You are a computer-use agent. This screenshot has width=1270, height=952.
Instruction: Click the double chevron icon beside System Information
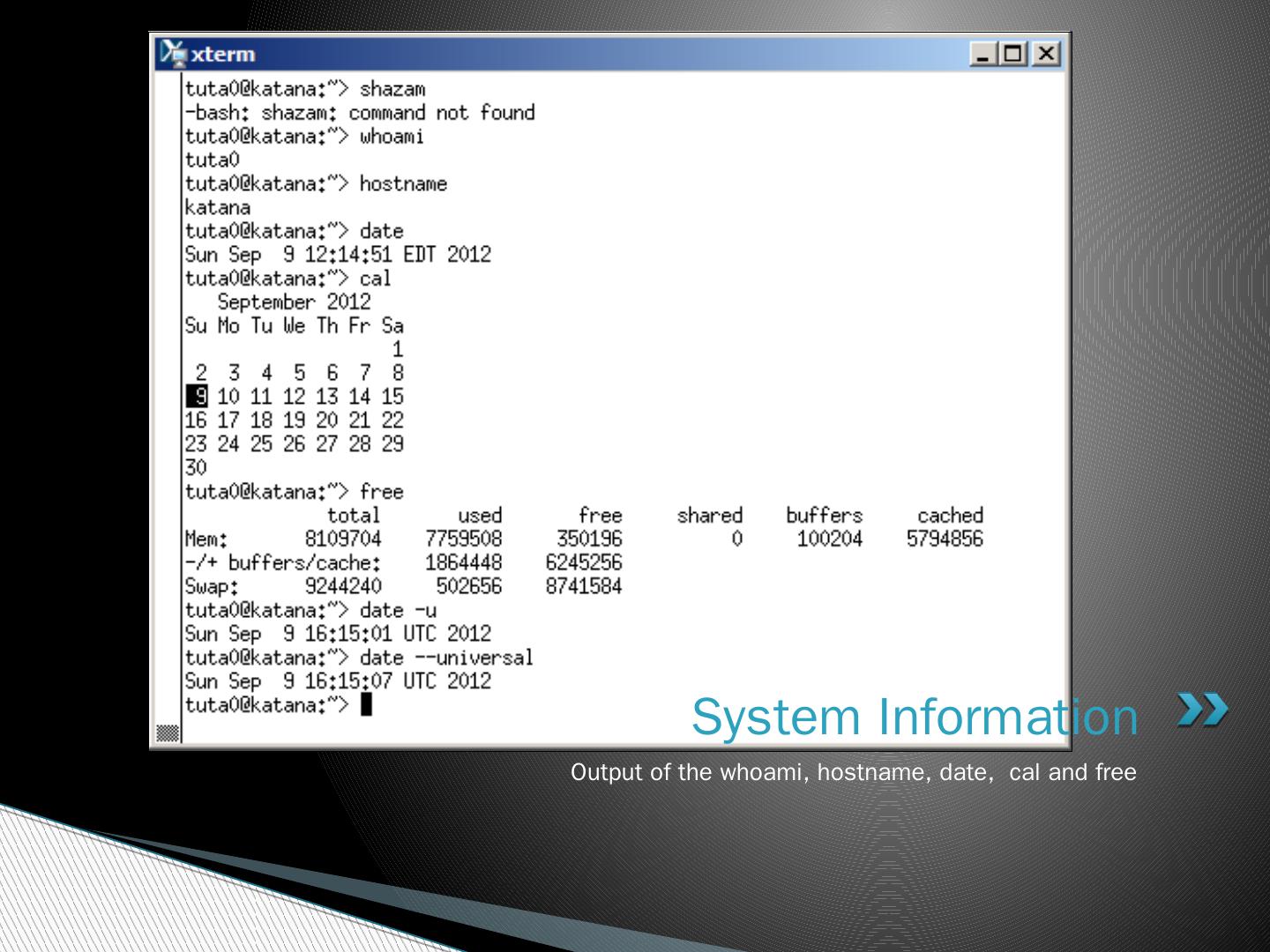1202,710
